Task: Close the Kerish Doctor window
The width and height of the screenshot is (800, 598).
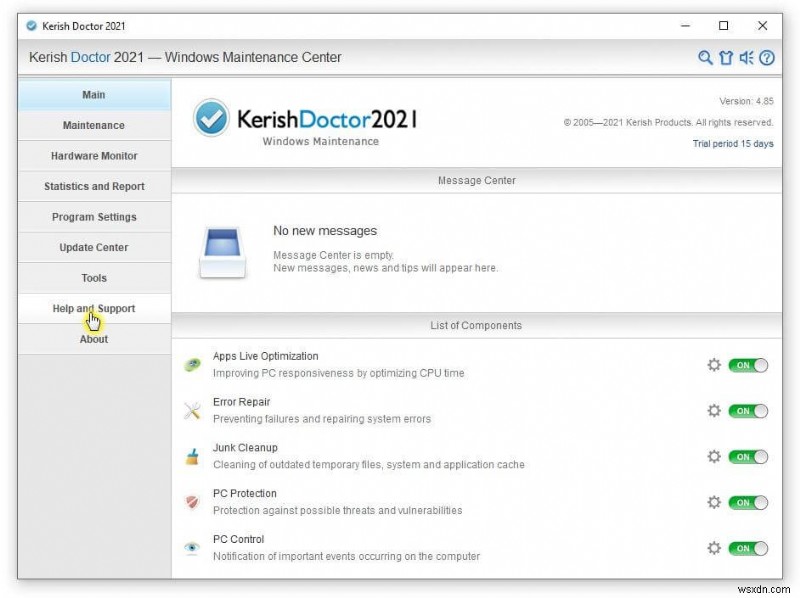Action: 762,26
